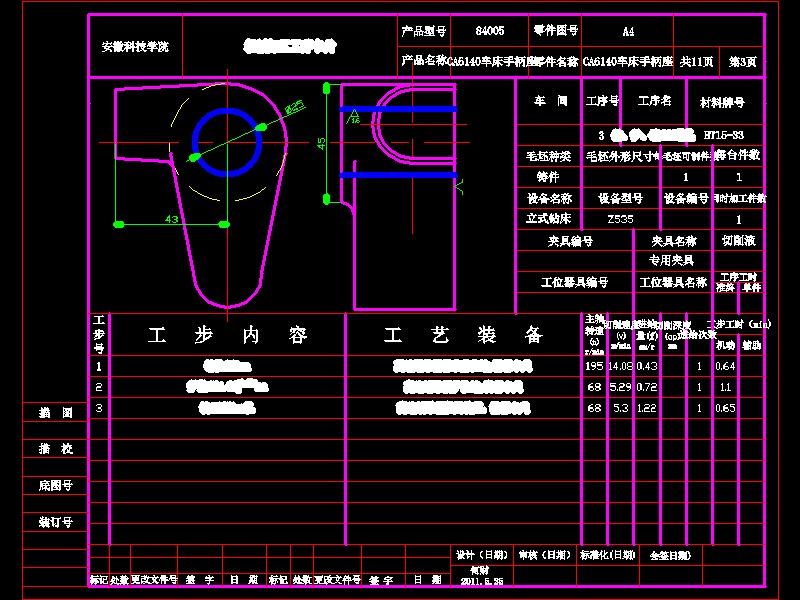Click the 设备名称 label
This screenshot has width=800, height=600.
pyautogui.click(x=549, y=198)
